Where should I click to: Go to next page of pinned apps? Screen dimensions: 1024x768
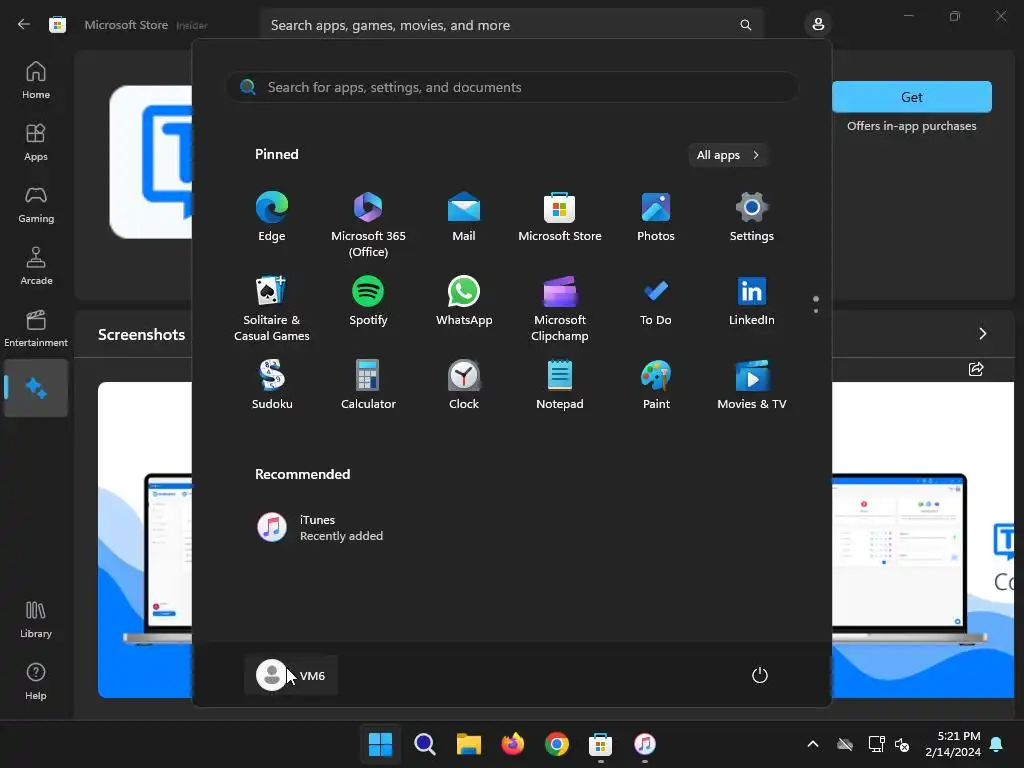tap(816, 311)
